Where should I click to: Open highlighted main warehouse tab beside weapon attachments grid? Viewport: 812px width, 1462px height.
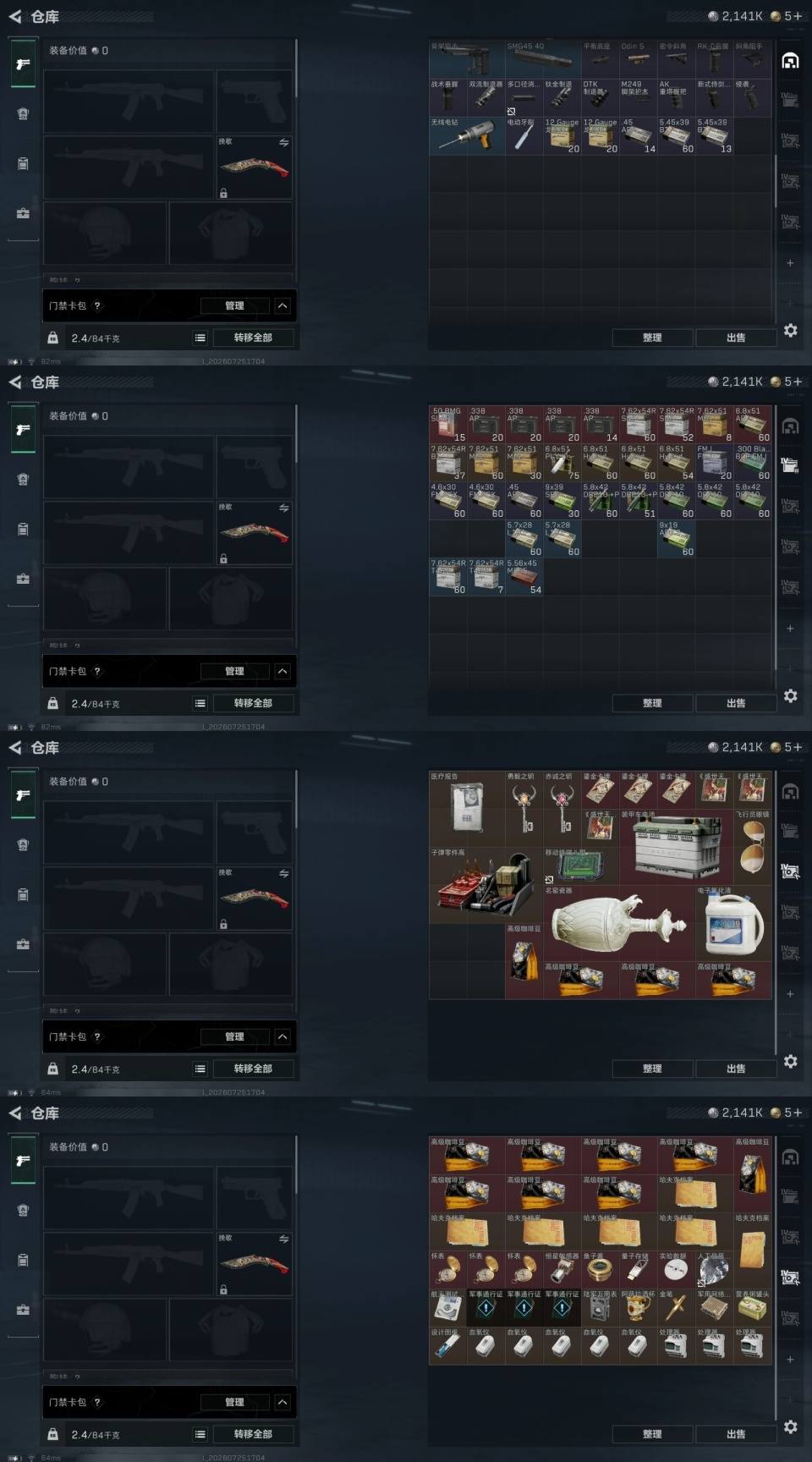tap(790, 60)
